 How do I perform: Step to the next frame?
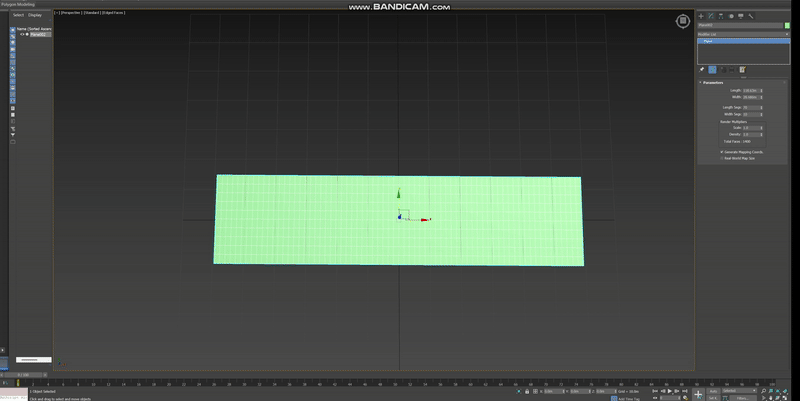click(x=677, y=391)
